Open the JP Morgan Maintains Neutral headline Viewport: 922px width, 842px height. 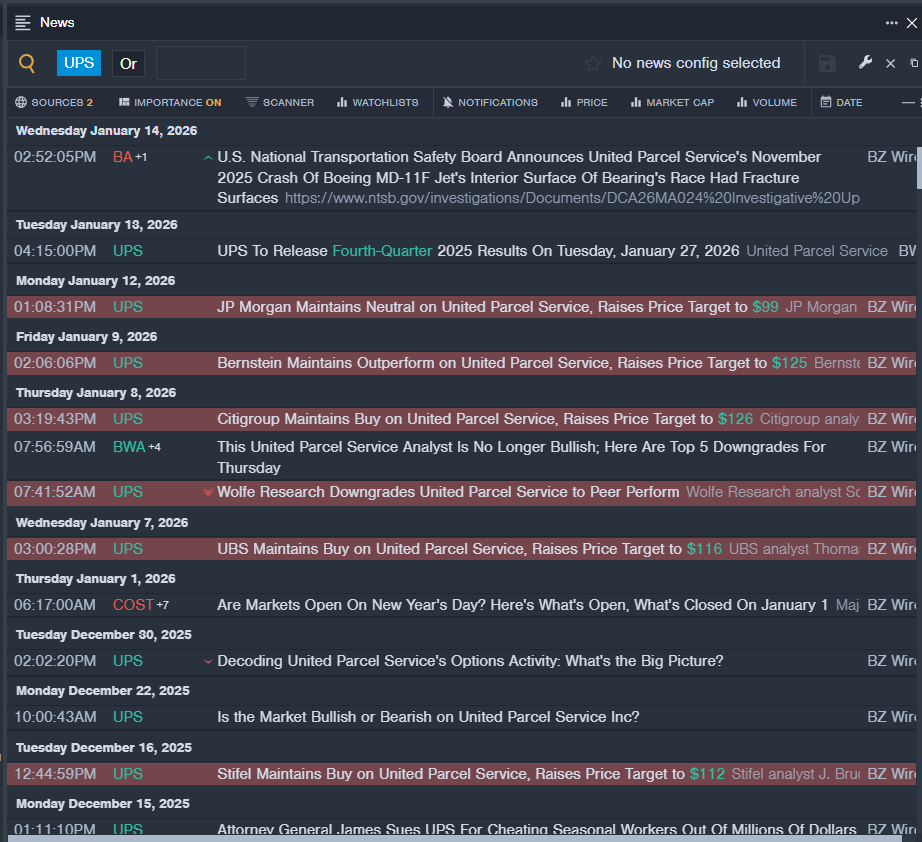(x=497, y=307)
